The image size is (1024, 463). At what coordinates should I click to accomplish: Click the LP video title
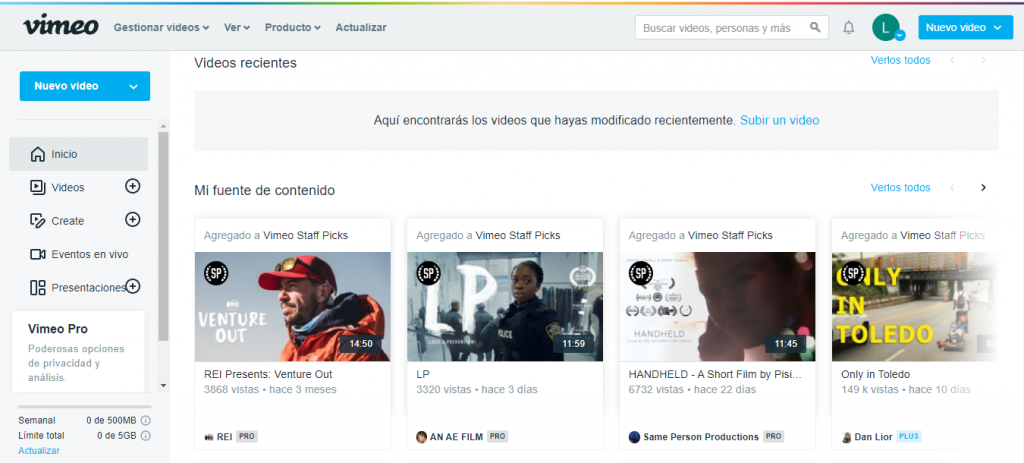pos(423,374)
